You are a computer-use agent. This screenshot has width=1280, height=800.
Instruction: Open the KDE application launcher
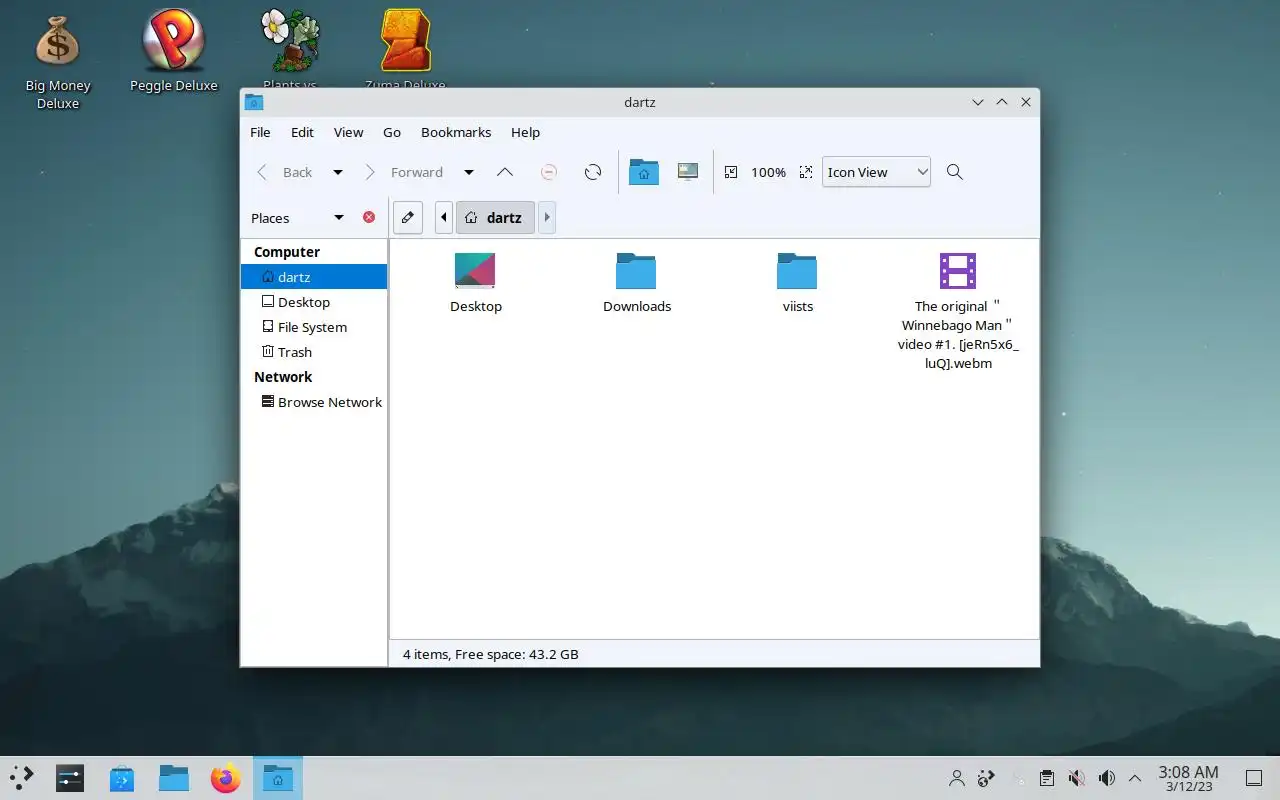[22, 778]
